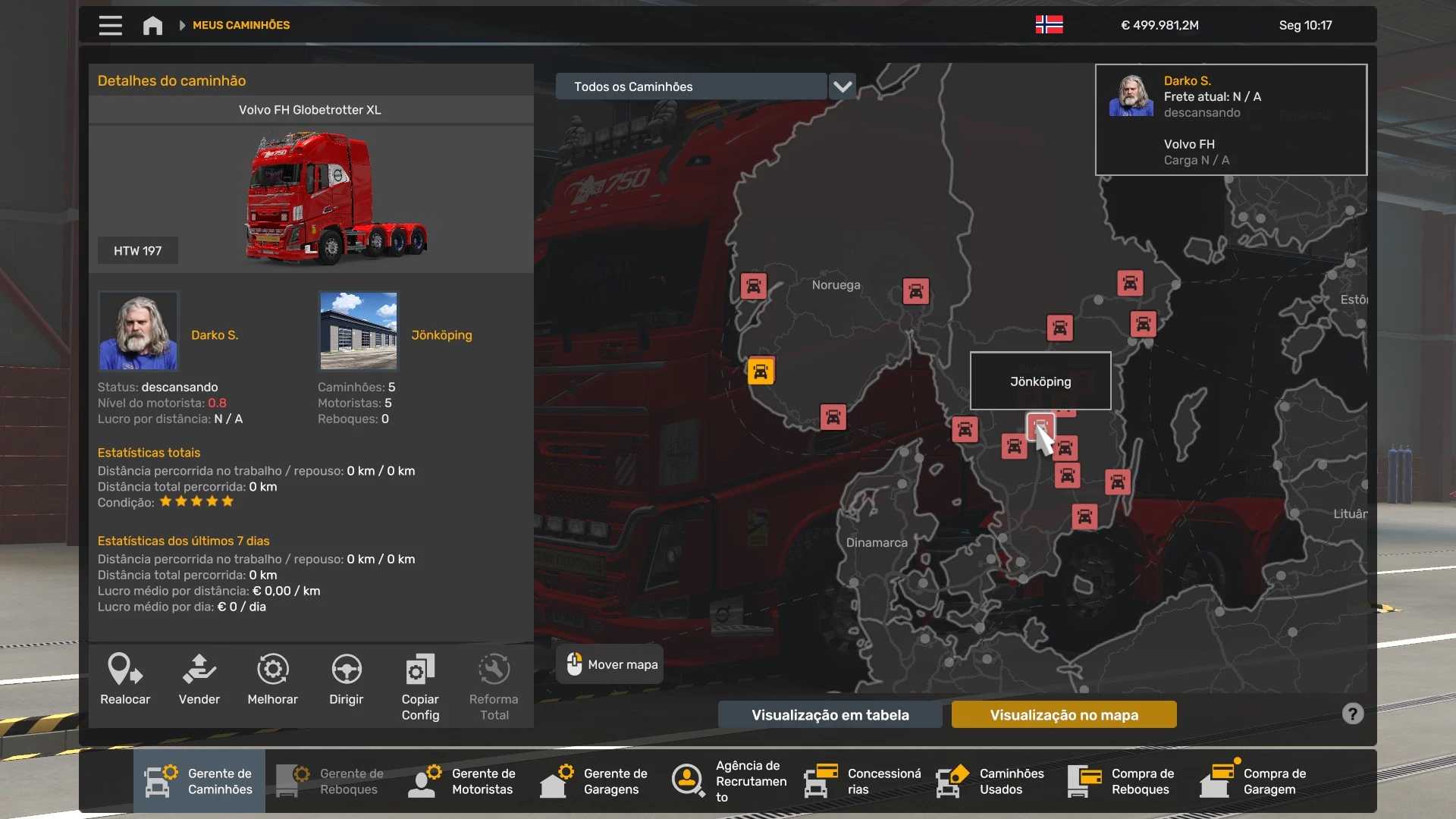1456x819 pixels.
Task: Open the Melhorar upgrade icon
Action: click(272, 670)
